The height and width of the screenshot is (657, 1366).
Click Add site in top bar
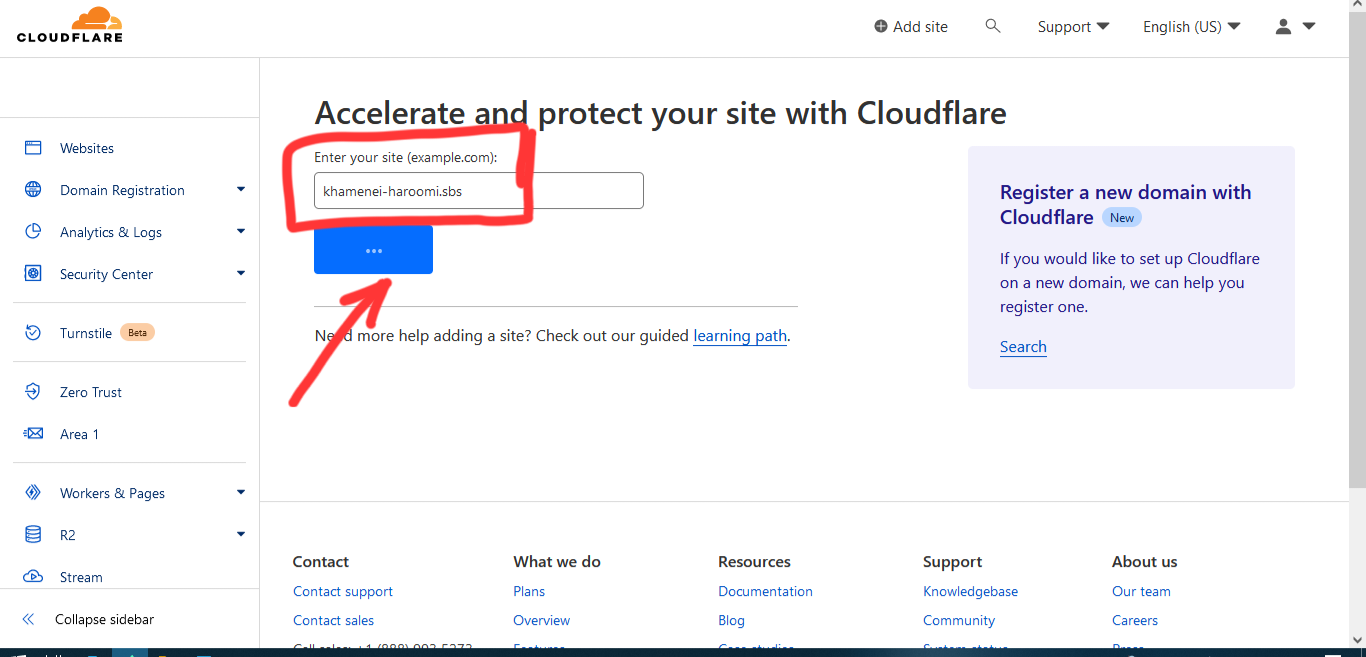(910, 27)
